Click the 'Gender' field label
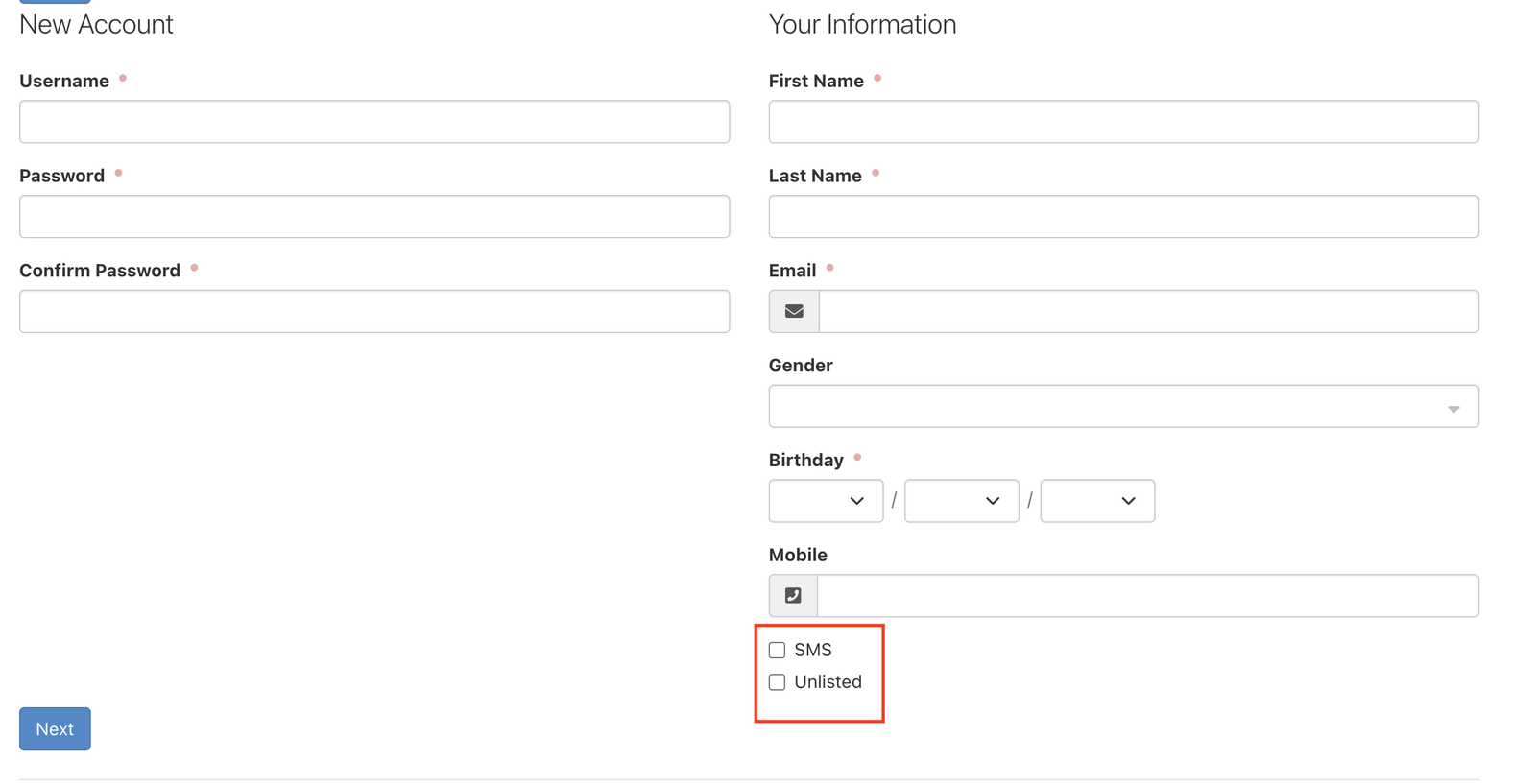Viewport: 1536px width, 784px height. pyautogui.click(x=801, y=366)
